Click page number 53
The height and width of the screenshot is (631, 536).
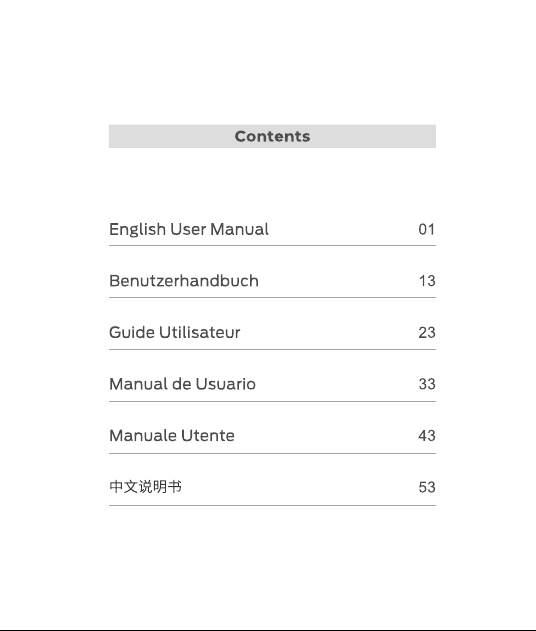click(427, 487)
